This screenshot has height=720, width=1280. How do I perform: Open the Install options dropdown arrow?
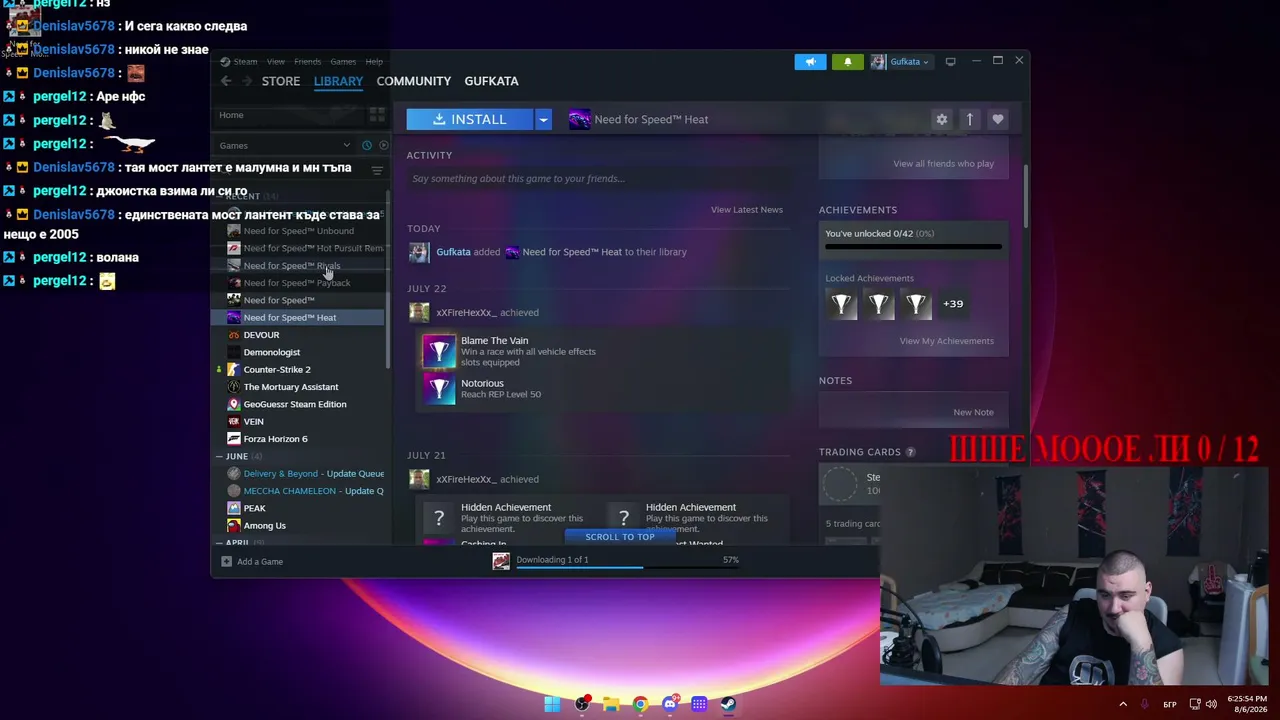point(543,119)
